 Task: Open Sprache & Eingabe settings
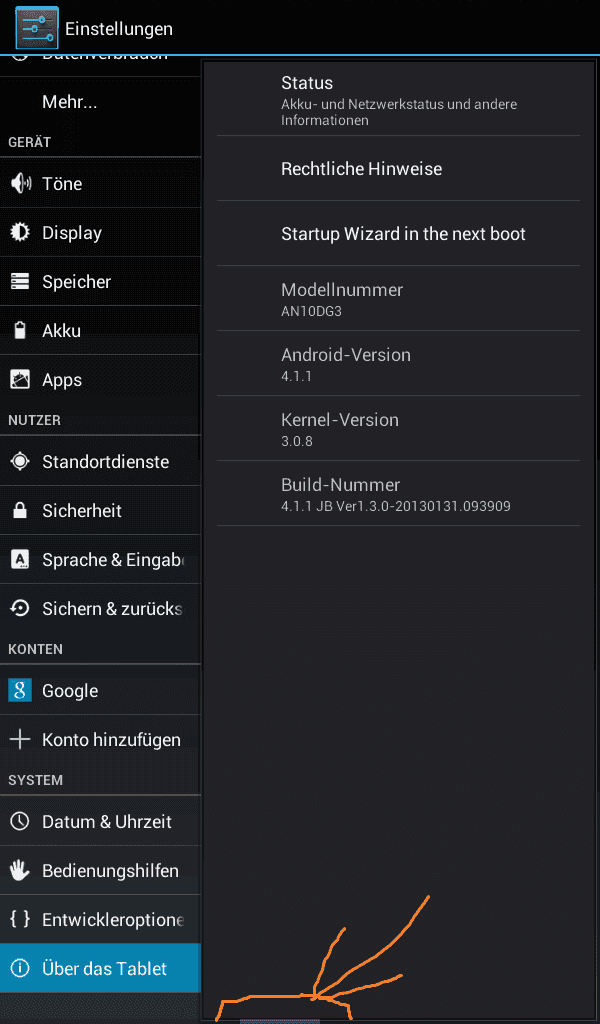click(x=100, y=560)
